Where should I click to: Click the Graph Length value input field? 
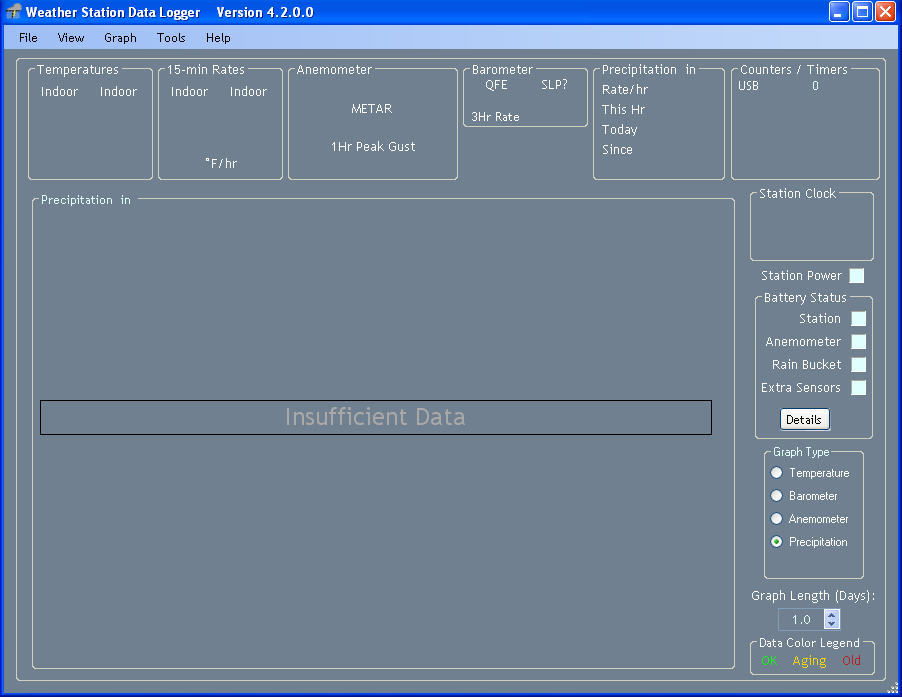tap(803, 619)
